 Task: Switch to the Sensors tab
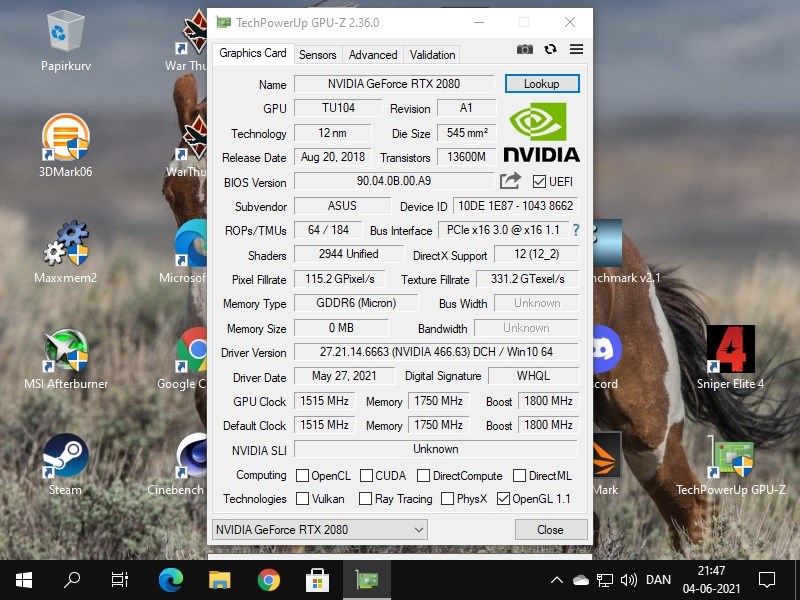click(x=317, y=55)
